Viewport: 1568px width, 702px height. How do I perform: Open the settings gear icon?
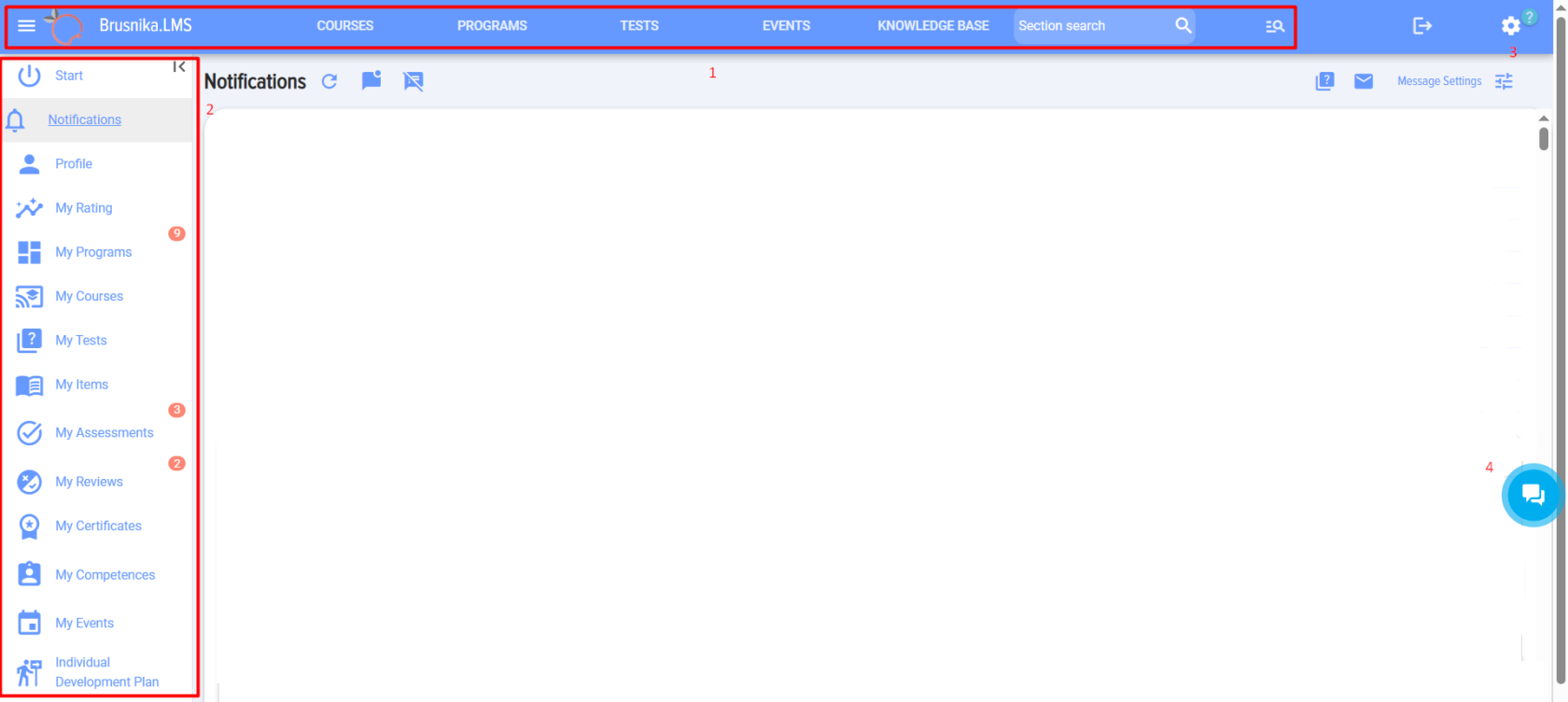click(1511, 26)
